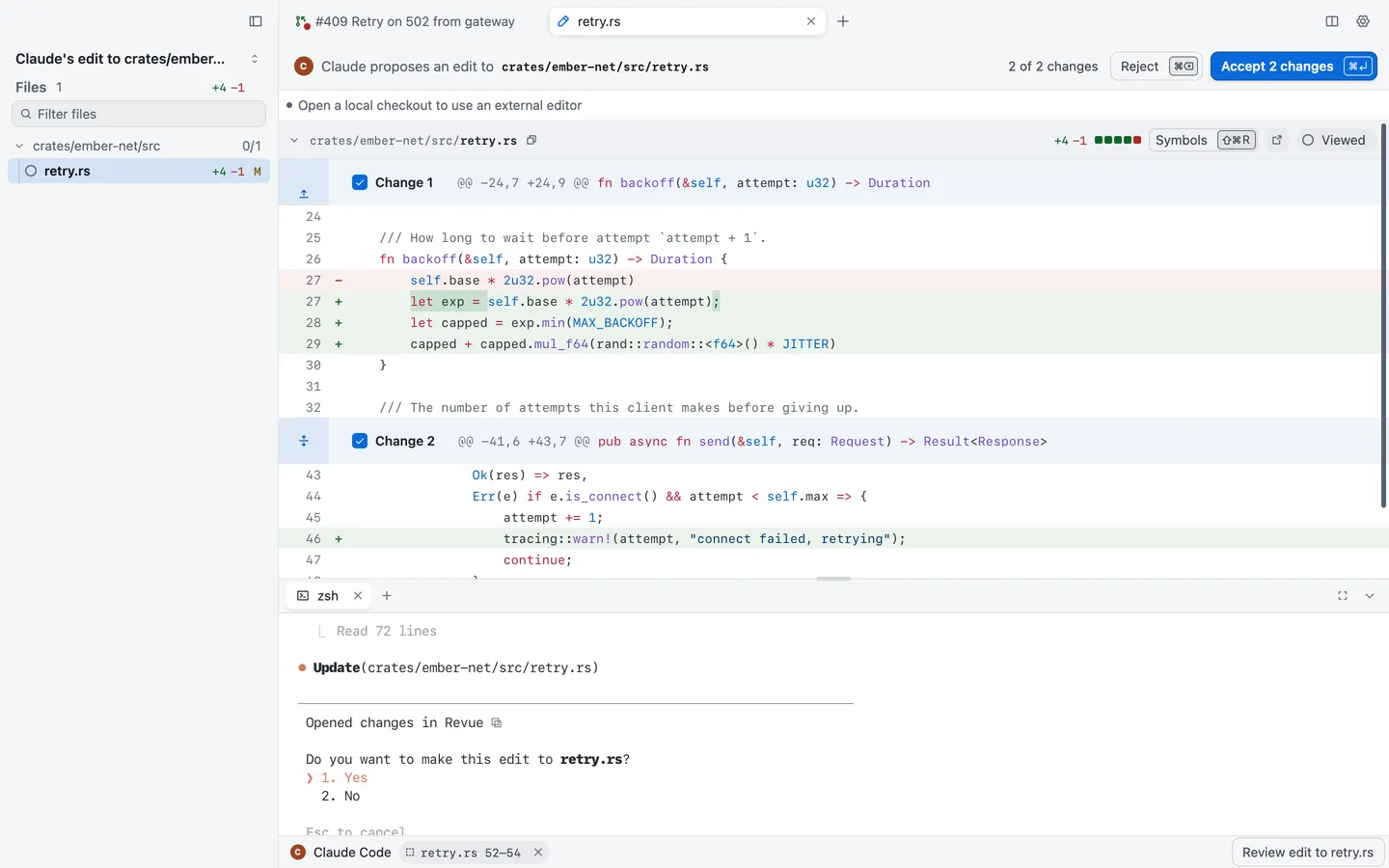Viewport: 1389px width, 868px height.
Task: Select the zsh terminal tab
Action: [x=329, y=596]
